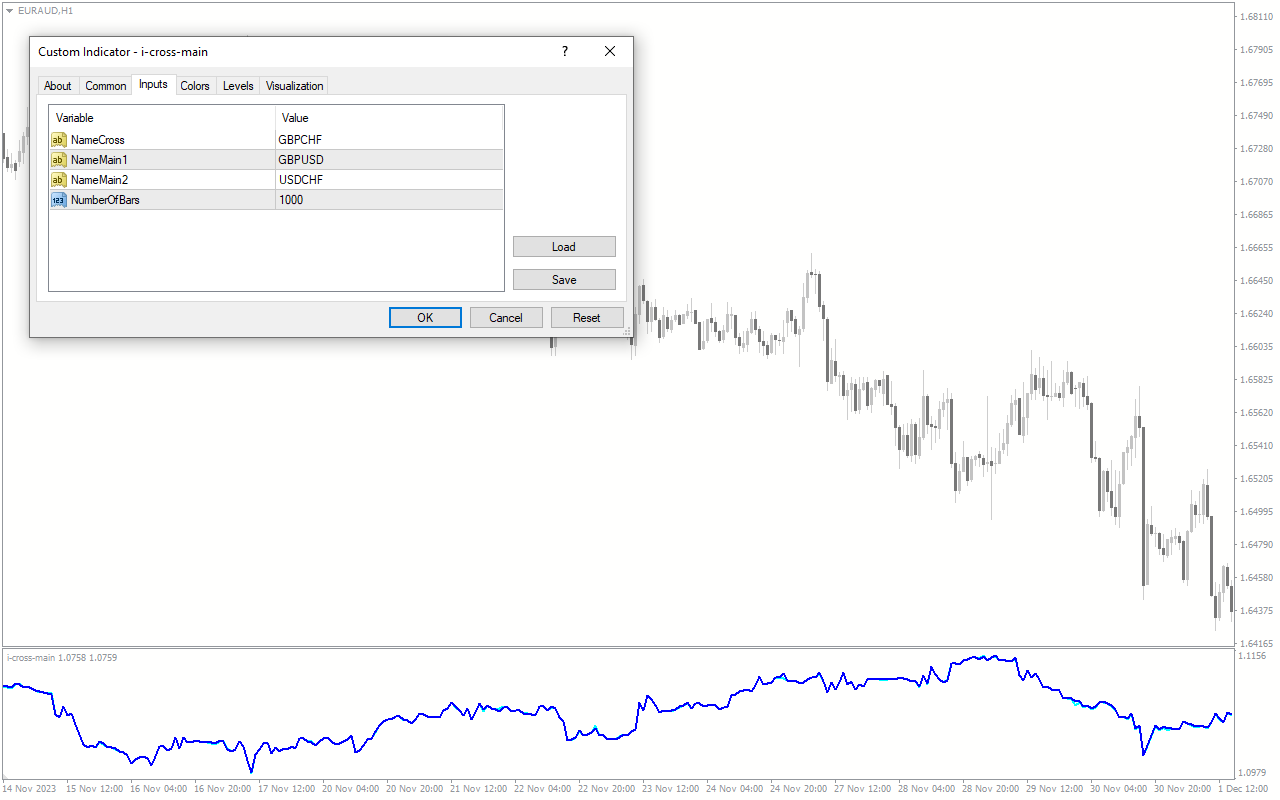This screenshot has width=1280, height=800.
Task: Click the i-cross-main indicator label
Action: click(62, 657)
